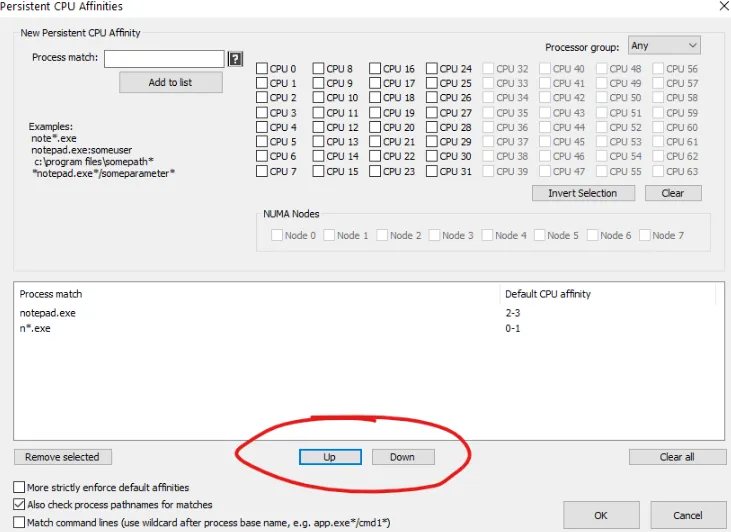Screen dimensions: 731x532
Task: Click the Process match input field
Action: point(164,59)
